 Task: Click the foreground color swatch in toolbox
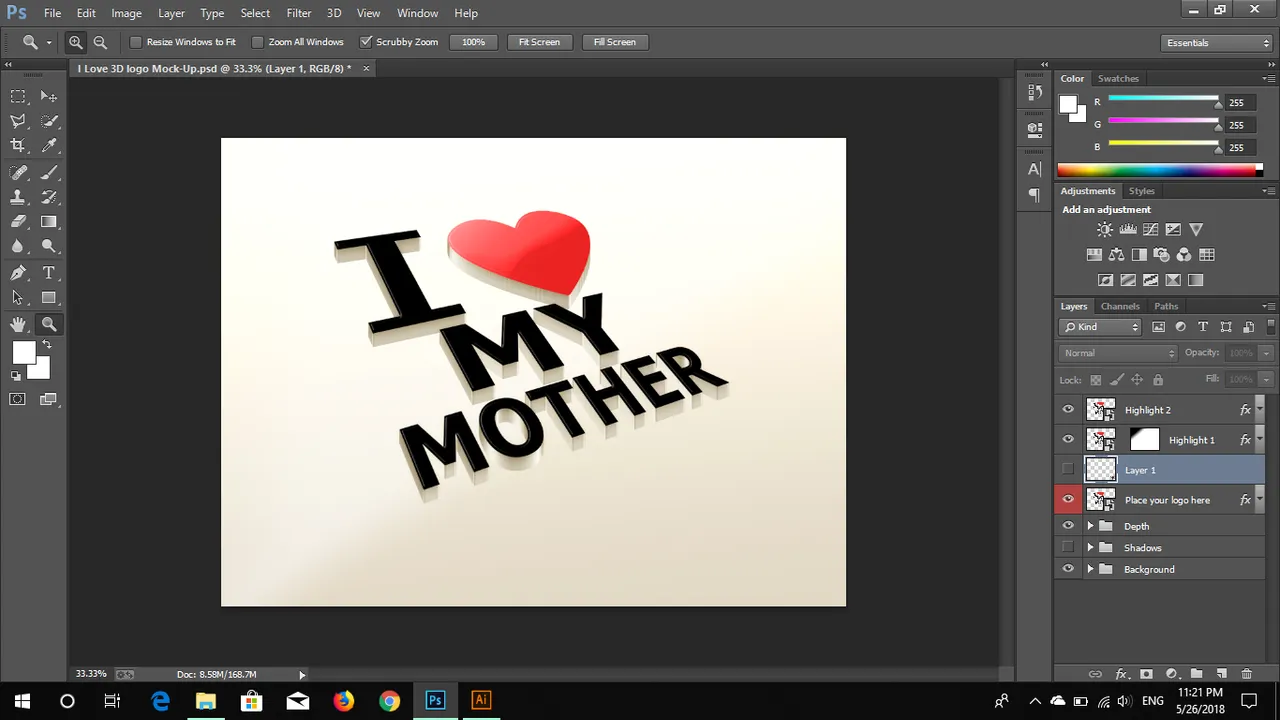(x=24, y=352)
